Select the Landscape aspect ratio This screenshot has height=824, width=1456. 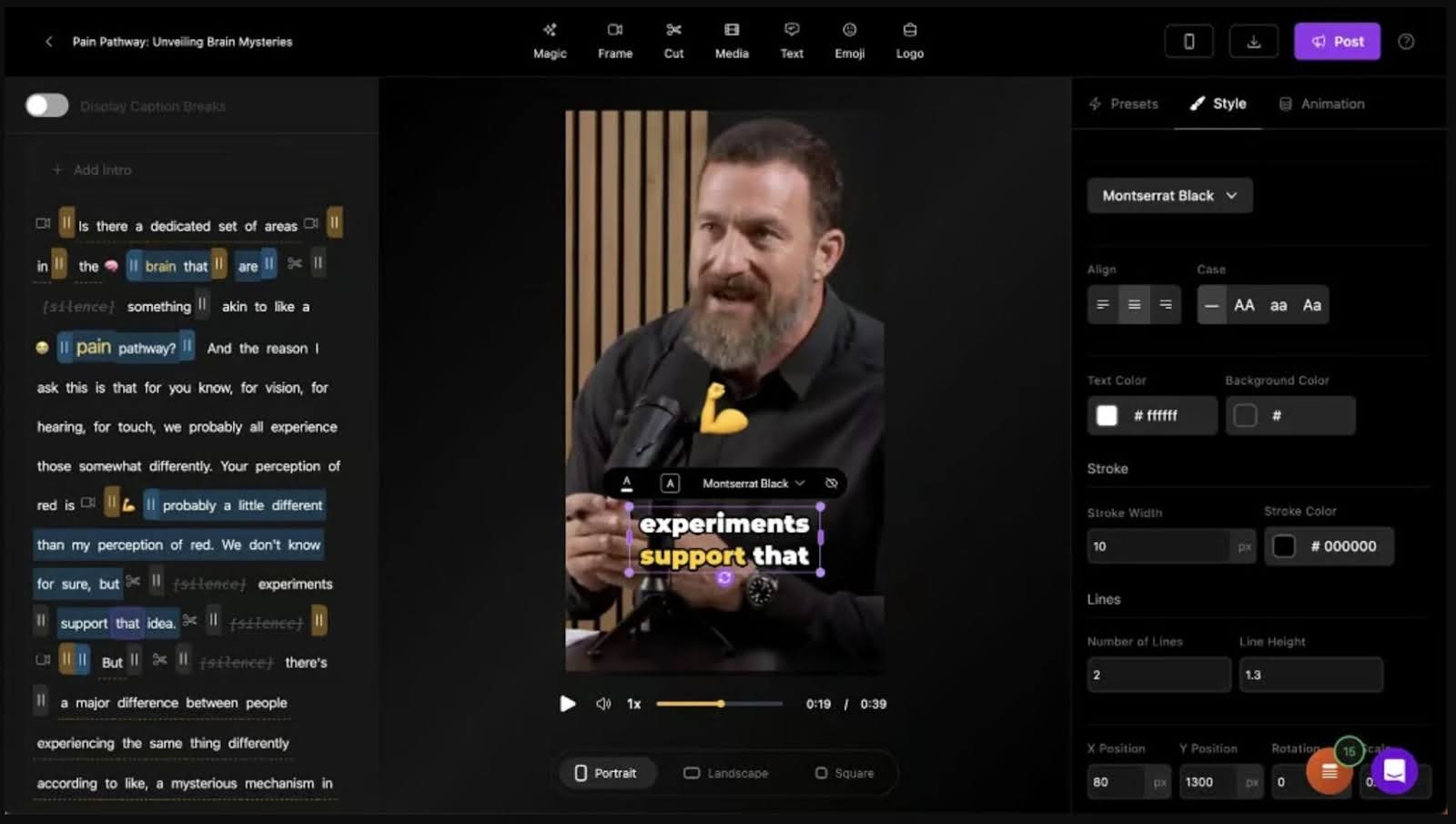coord(726,773)
